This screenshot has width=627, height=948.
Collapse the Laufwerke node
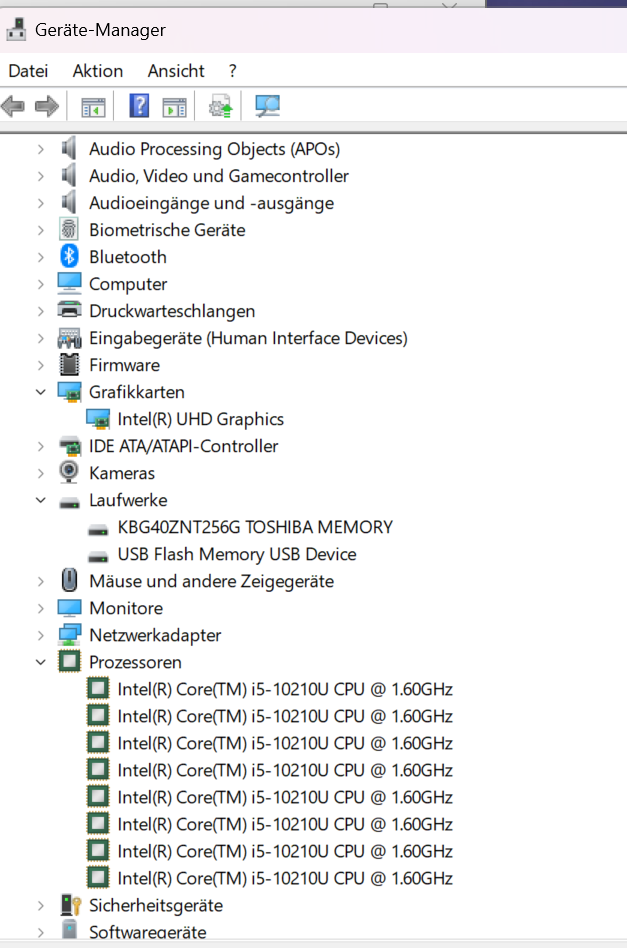point(41,500)
